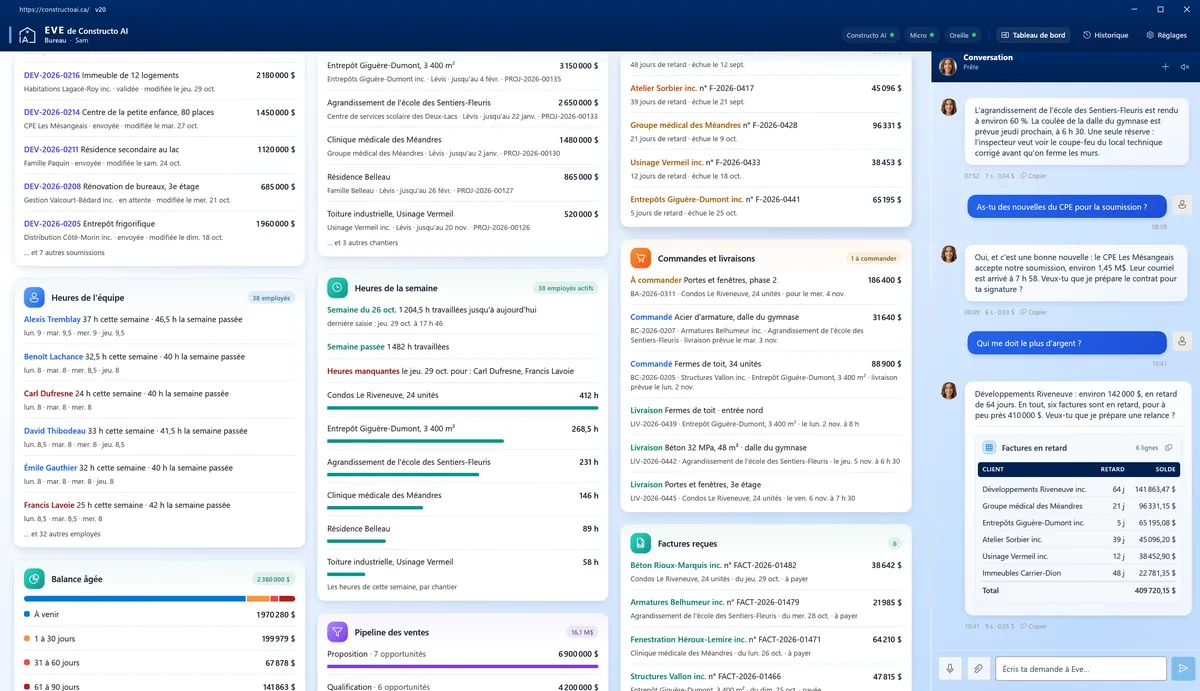The width and height of the screenshot is (1200, 691).
Task: Click 'Clinique médicale des Méandres' 1 480 000 $ project
Action: [x=462, y=146]
